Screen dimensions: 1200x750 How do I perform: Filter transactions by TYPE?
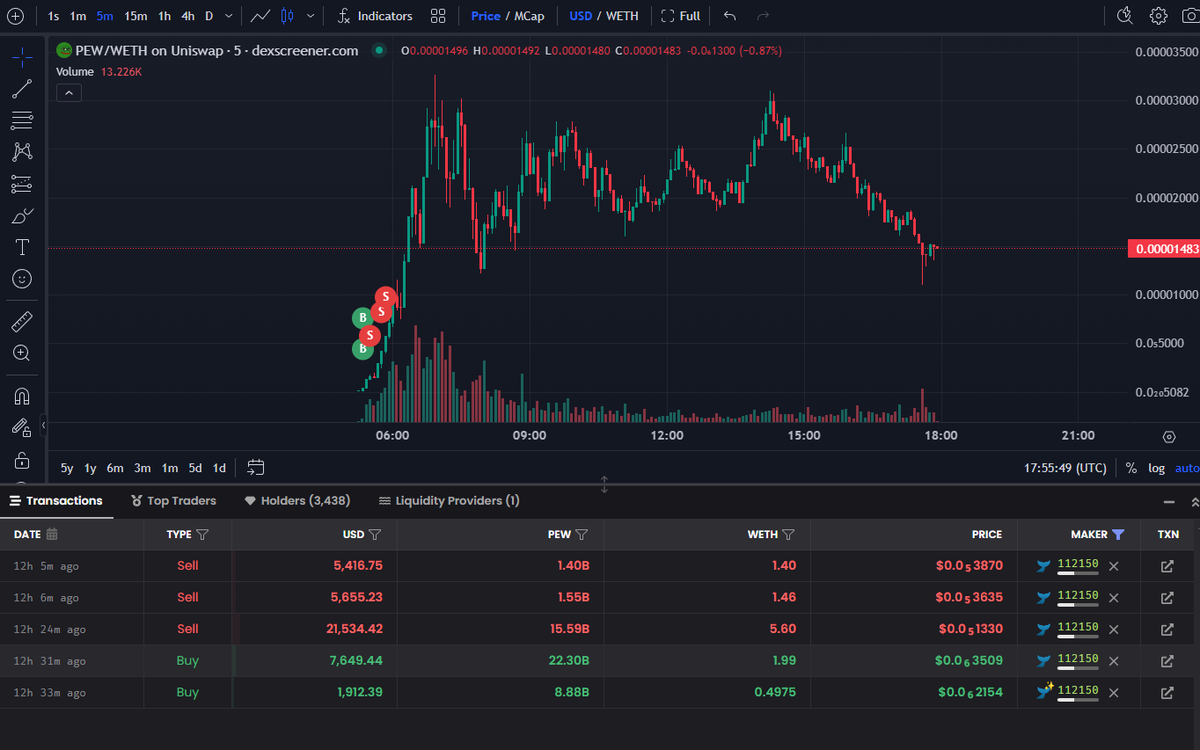202,534
